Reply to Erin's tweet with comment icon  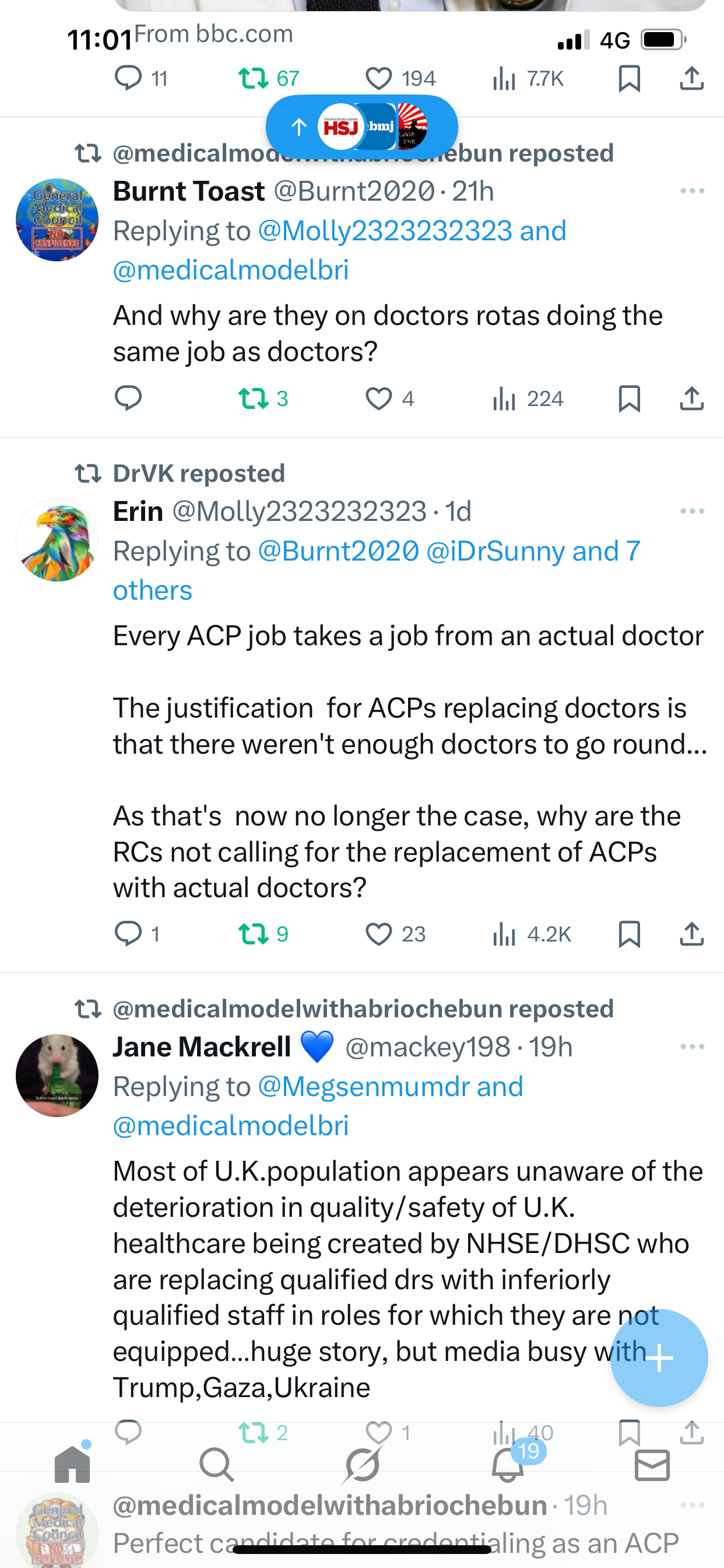(128, 934)
